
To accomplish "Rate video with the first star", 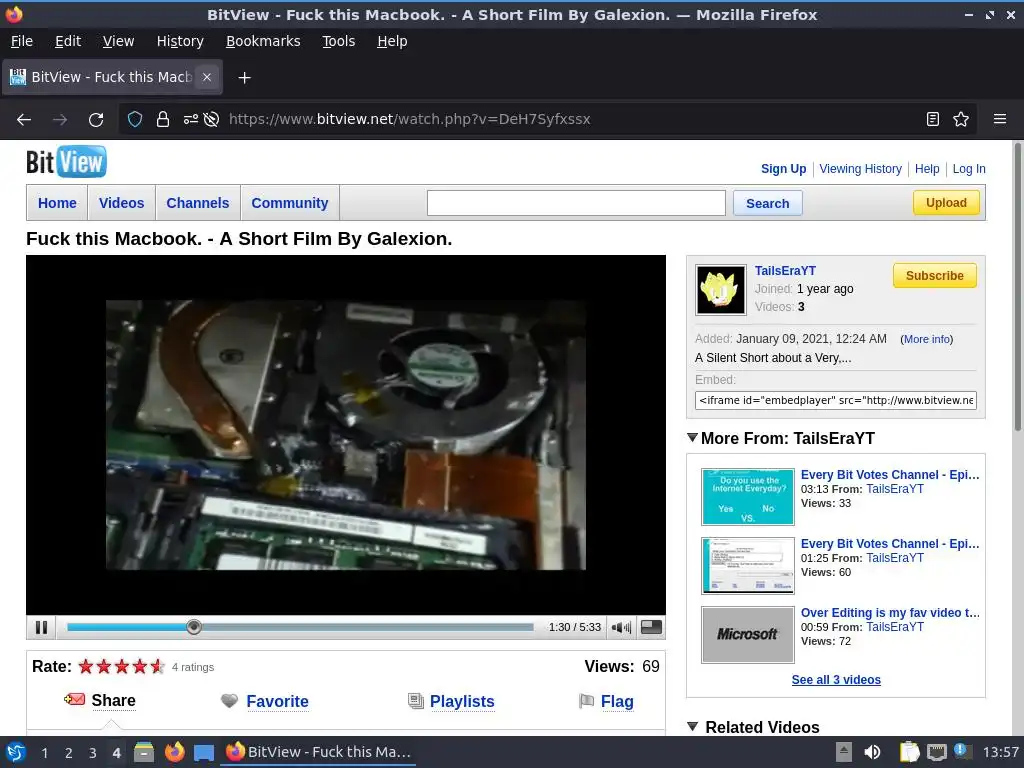I will [x=86, y=667].
